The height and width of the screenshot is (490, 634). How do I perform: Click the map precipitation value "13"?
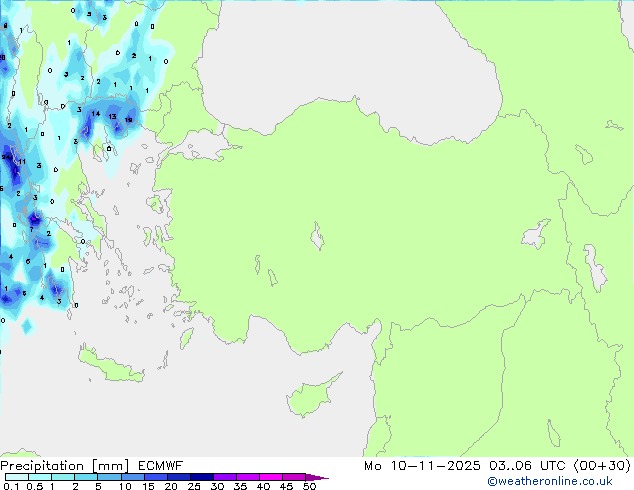pyautogui.click(x=112, y=116)
